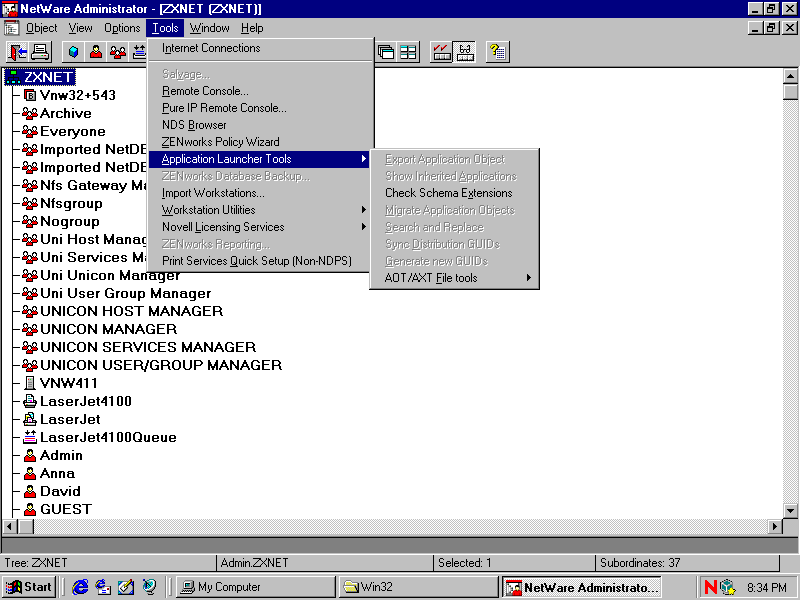800x600 pixels.
Task: Click the vertical scrollbar up arrow
Action: click(790, 77)
